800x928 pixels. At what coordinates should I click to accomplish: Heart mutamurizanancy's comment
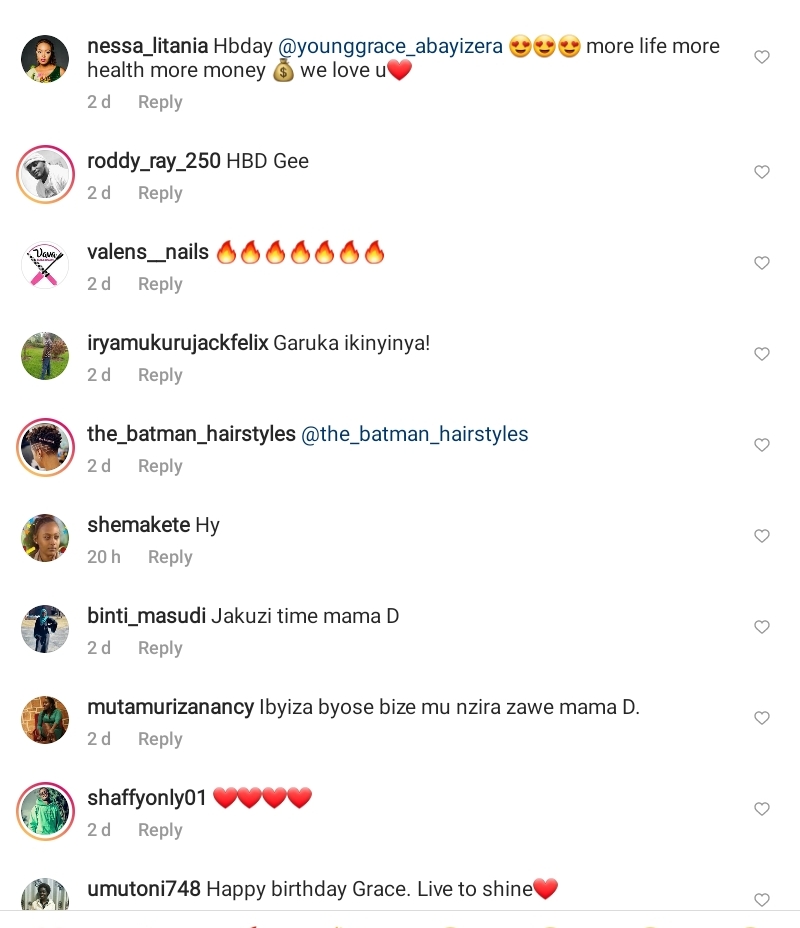coord(762,718)
